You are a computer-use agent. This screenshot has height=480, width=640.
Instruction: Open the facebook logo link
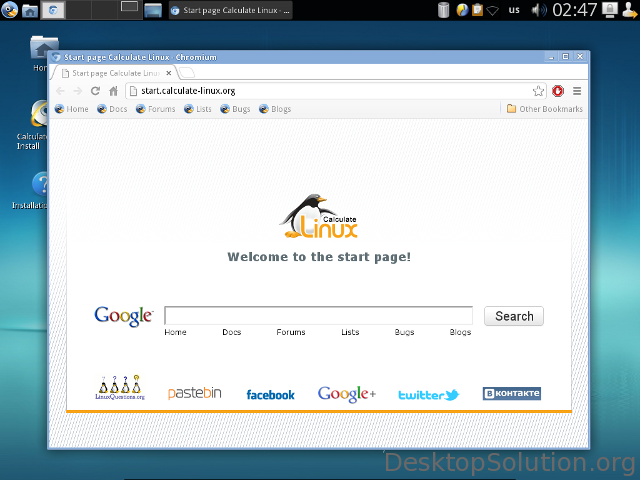click(270, 395)
